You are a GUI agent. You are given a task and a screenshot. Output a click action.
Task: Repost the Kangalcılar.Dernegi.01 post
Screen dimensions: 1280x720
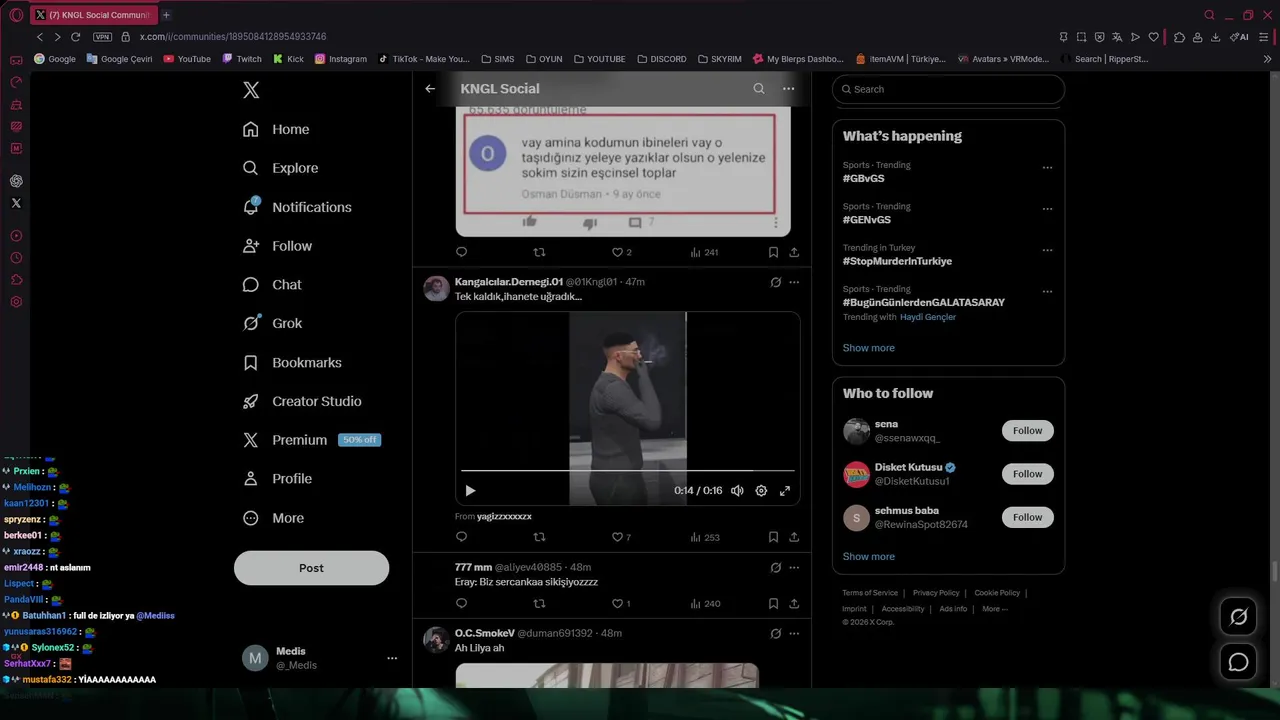(x=539, y=537)
